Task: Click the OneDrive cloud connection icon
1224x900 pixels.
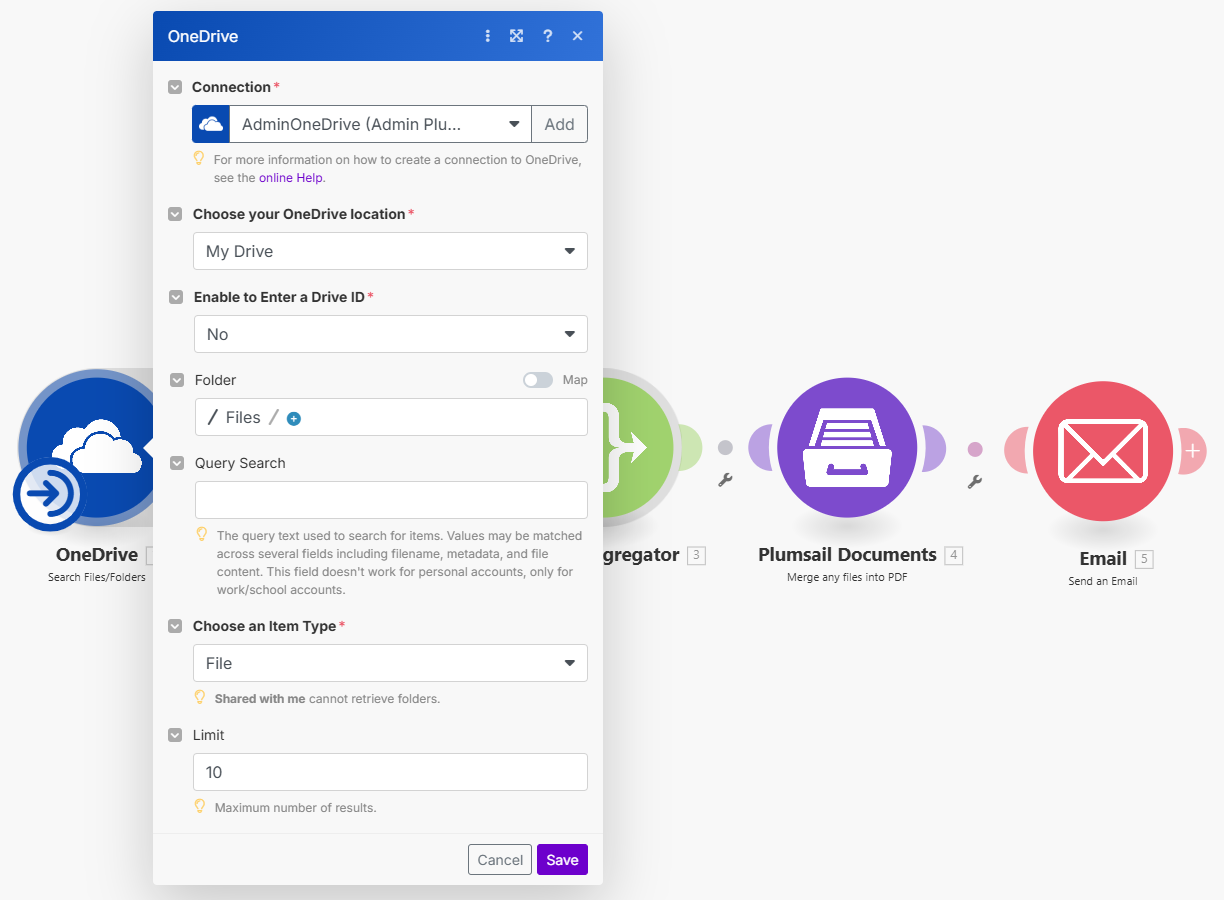Action: coord(211,124)
